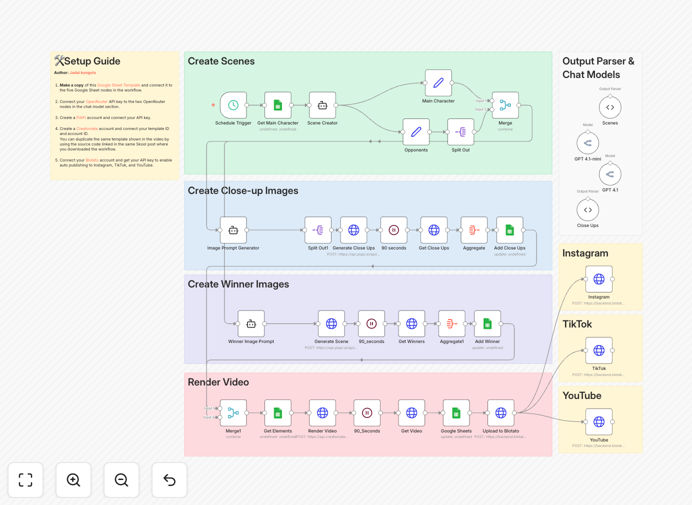The height and width of the screenshot is (505, 692).
Task: Zoom in on the workflow canvas
Action: 73,480
